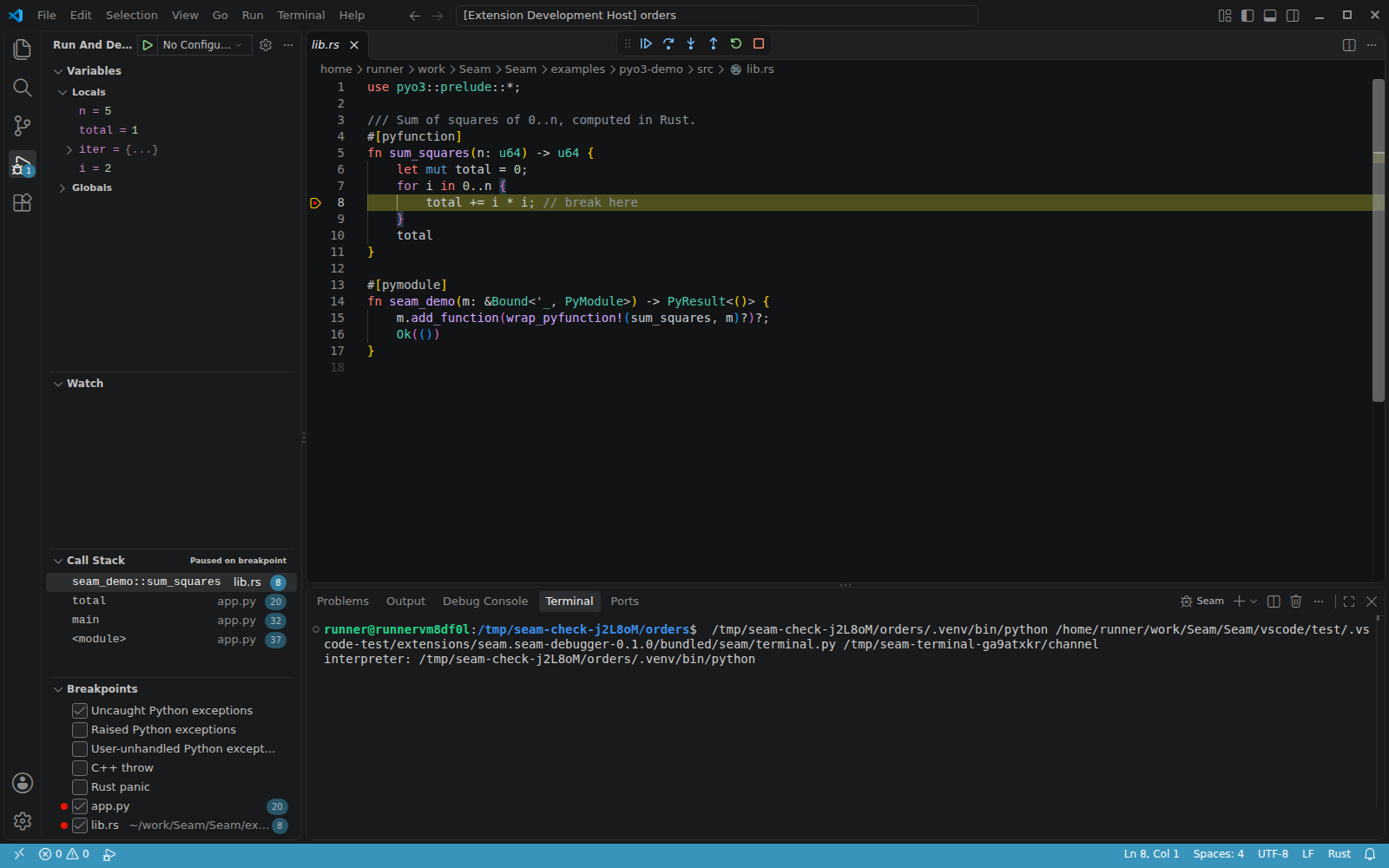The width and height of the screenshot is (1389, 868).
Task: Click the Continue debug button
Action: coord(646,43)
